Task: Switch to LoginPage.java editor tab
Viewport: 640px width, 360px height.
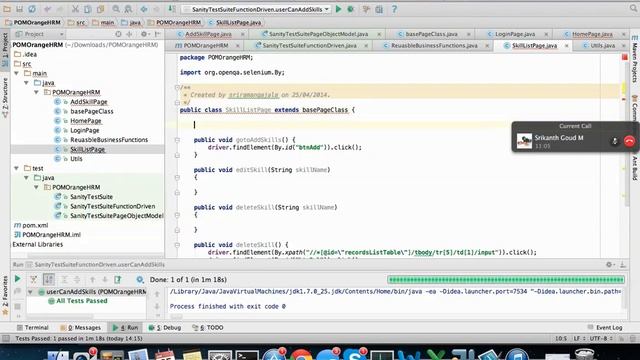Action: click(515, 34)
